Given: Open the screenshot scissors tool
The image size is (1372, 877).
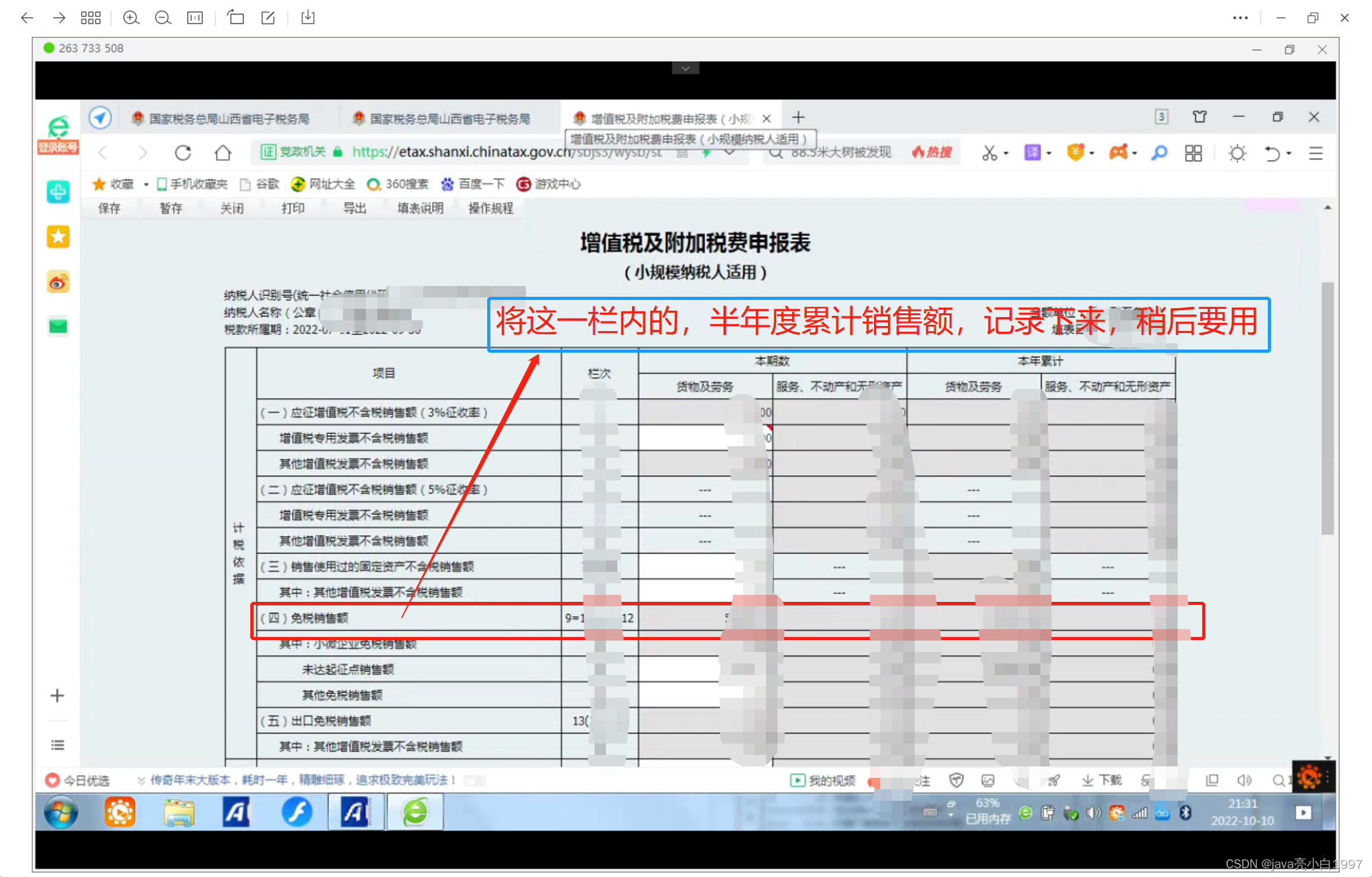Looking at the screenshot, I should [x=991, y=153].
